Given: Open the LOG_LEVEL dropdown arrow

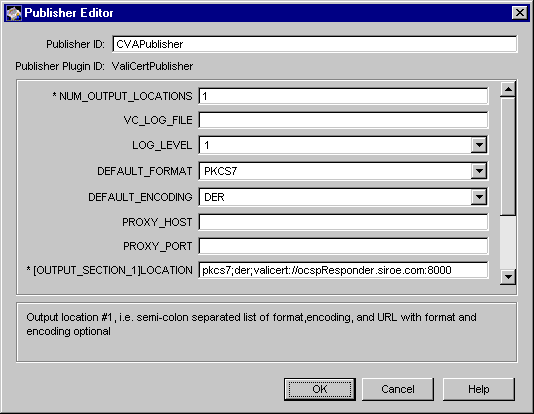Looking at the screenshot, I should [479, 145].
